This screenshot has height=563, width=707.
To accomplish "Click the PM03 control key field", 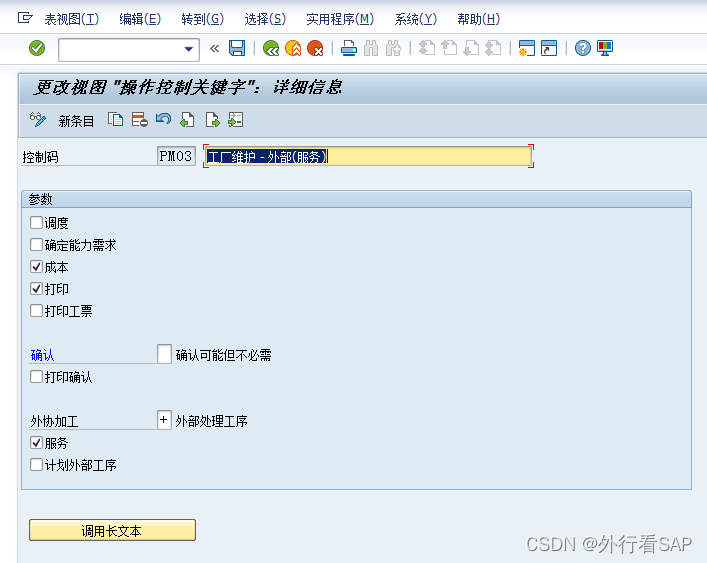I will [x=176, y=156].
